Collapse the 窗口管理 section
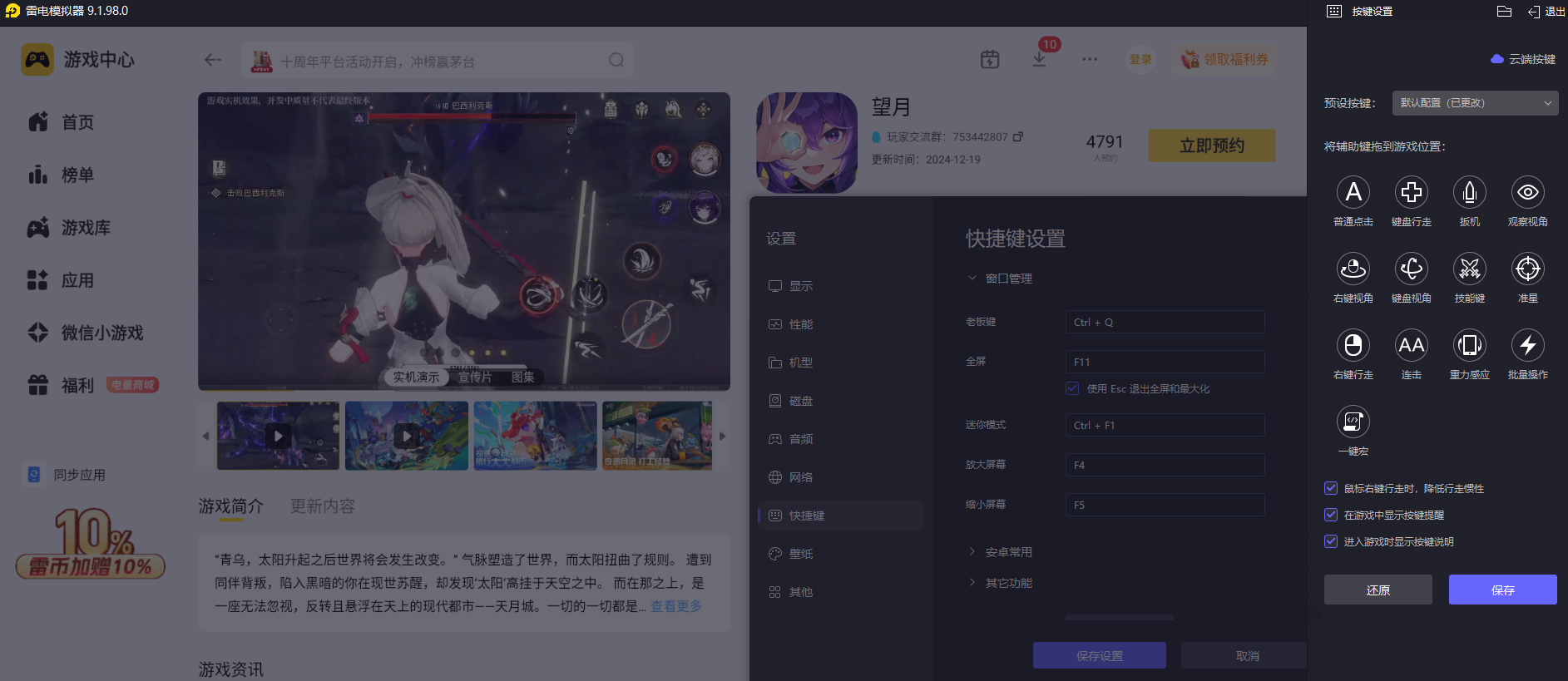This screenshot has height=681, width=1568. coord(1000,279)
